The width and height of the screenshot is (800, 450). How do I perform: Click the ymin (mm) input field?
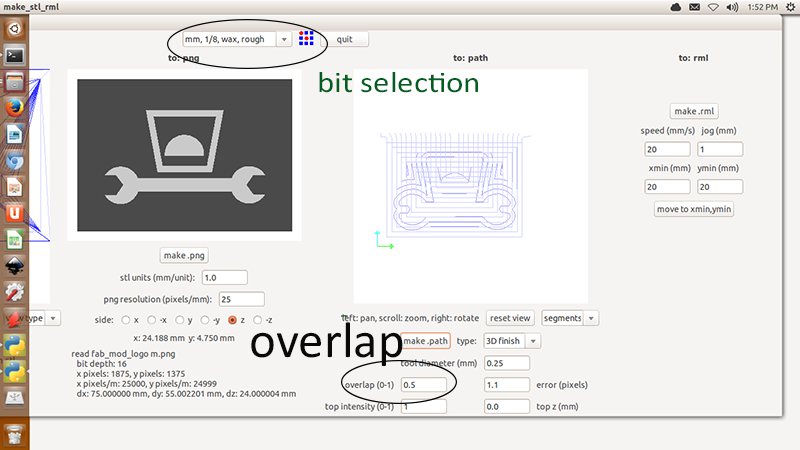click(x=720, y=187)
